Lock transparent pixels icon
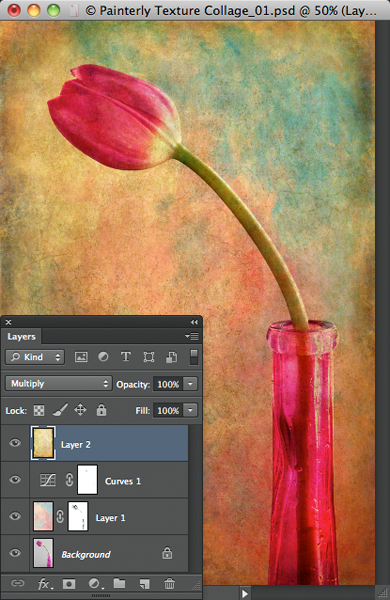 point(39,411)
